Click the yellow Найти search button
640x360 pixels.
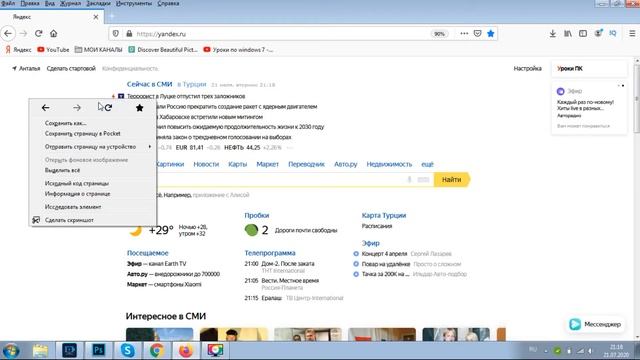[452, 180]
